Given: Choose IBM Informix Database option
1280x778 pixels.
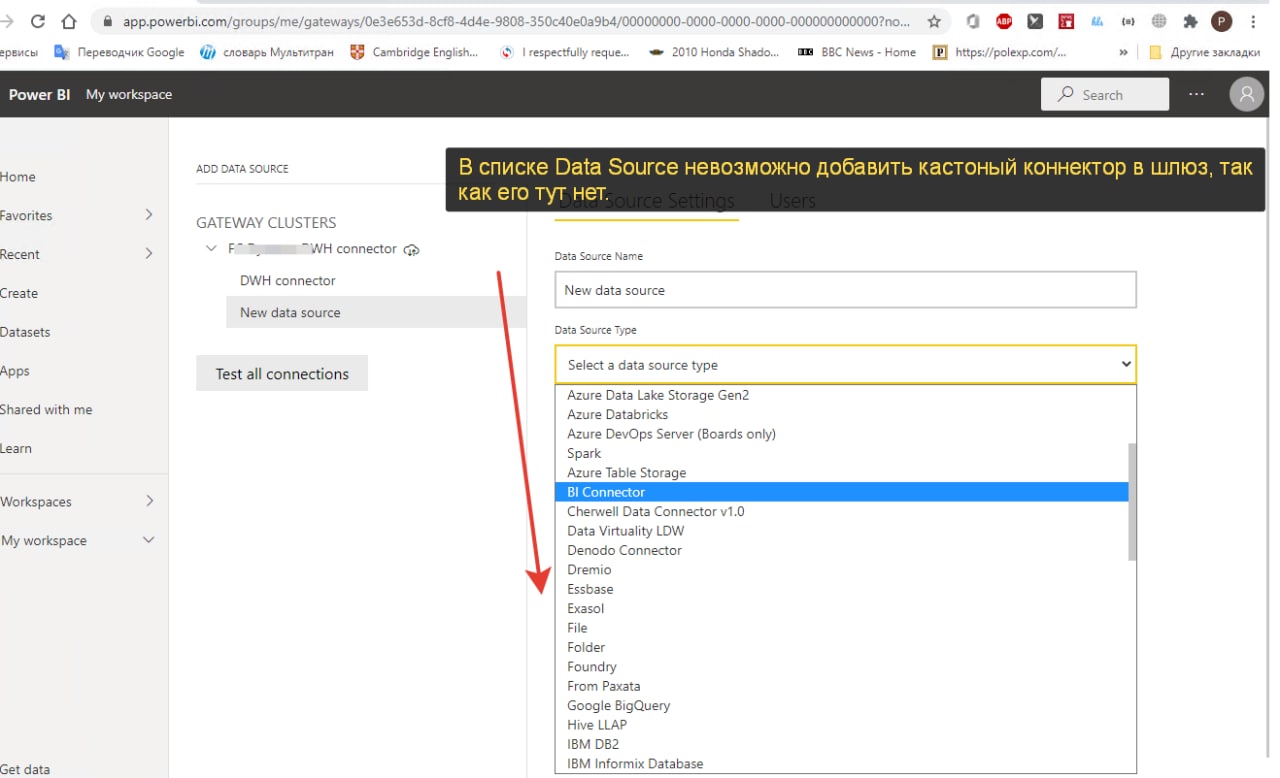Looking at the screenshot, I should [x=841, y=763].
